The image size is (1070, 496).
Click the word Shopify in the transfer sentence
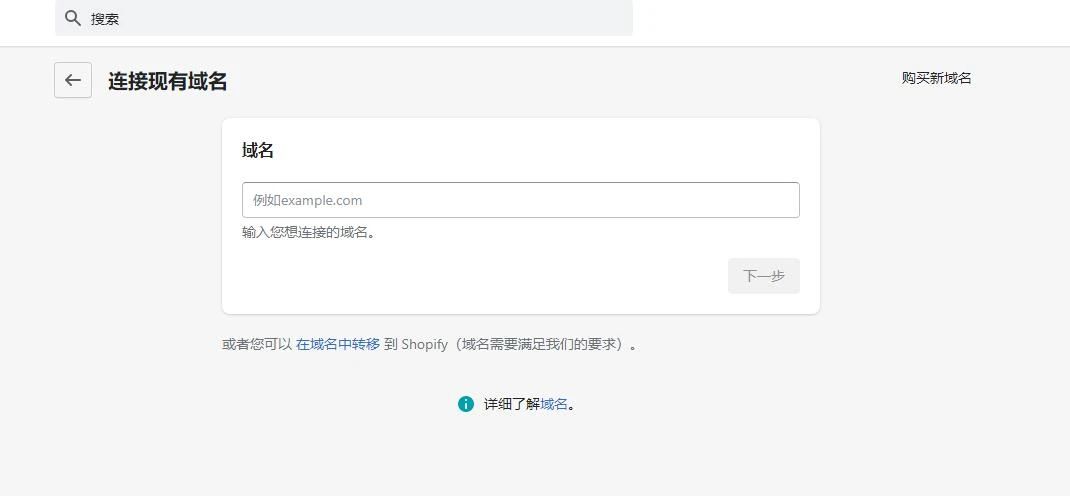pos(424,344)
